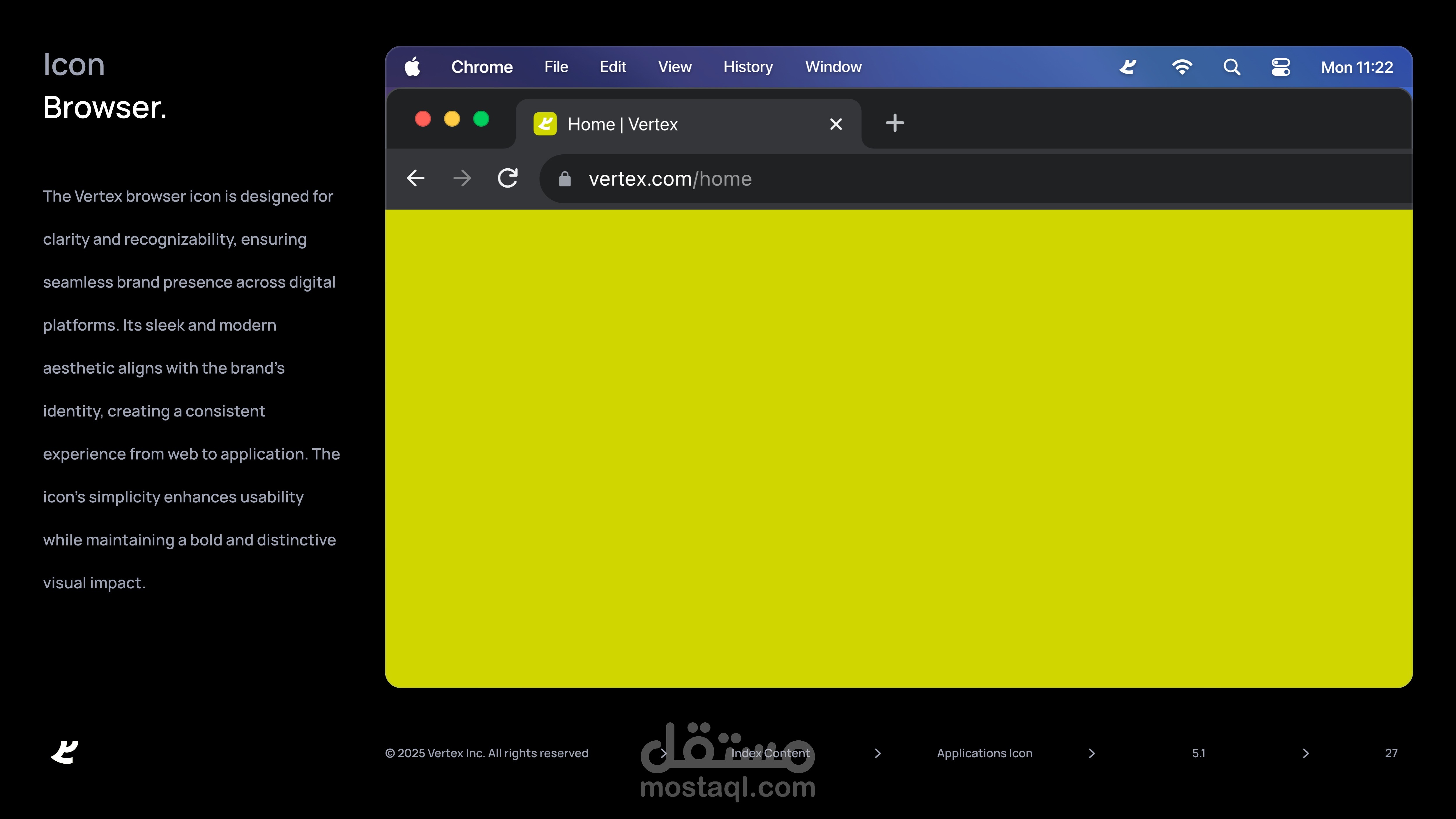Click the Applications Icon footer link
This screenshot has height=819, width=1456.
pyautogui.click(x=984, y=753)
